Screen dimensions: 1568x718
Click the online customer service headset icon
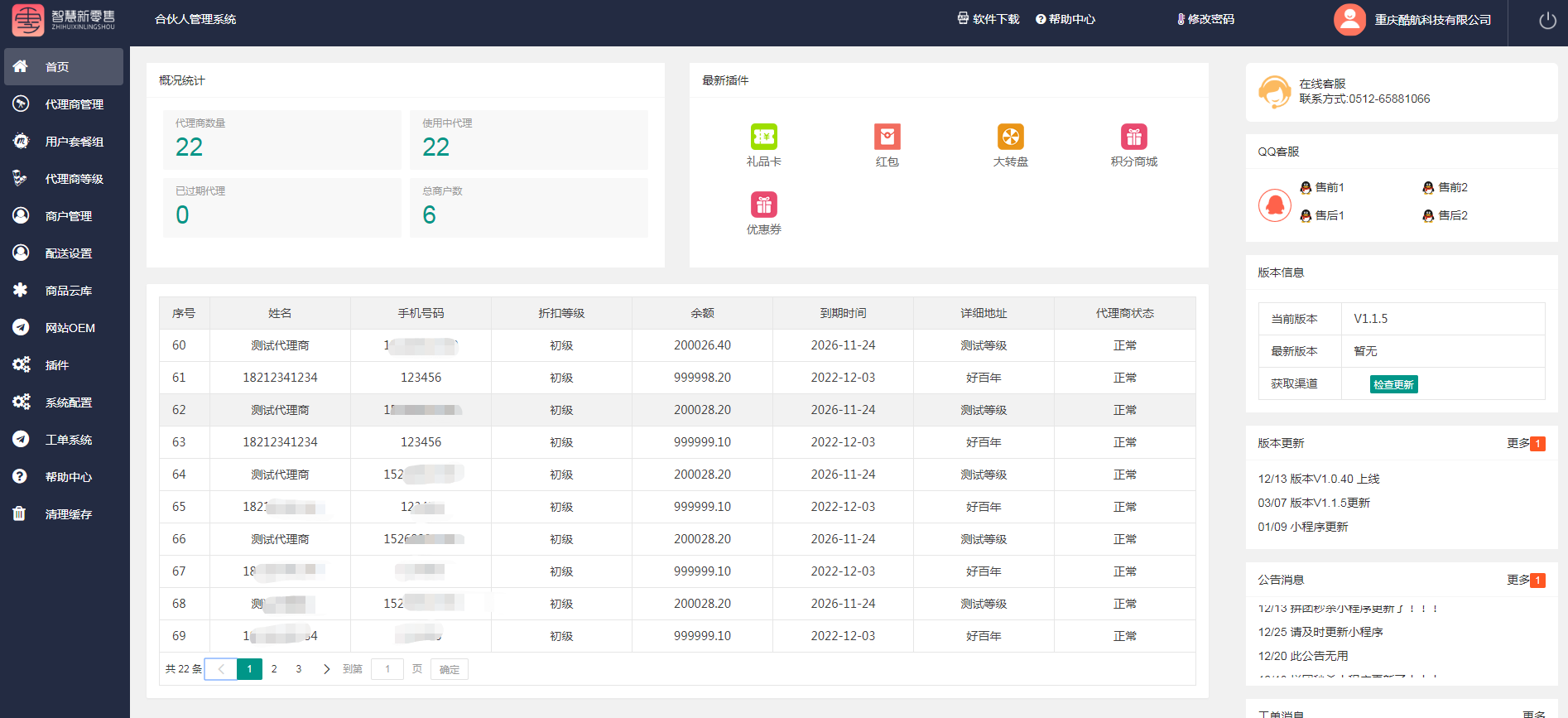click(1274, 92)
